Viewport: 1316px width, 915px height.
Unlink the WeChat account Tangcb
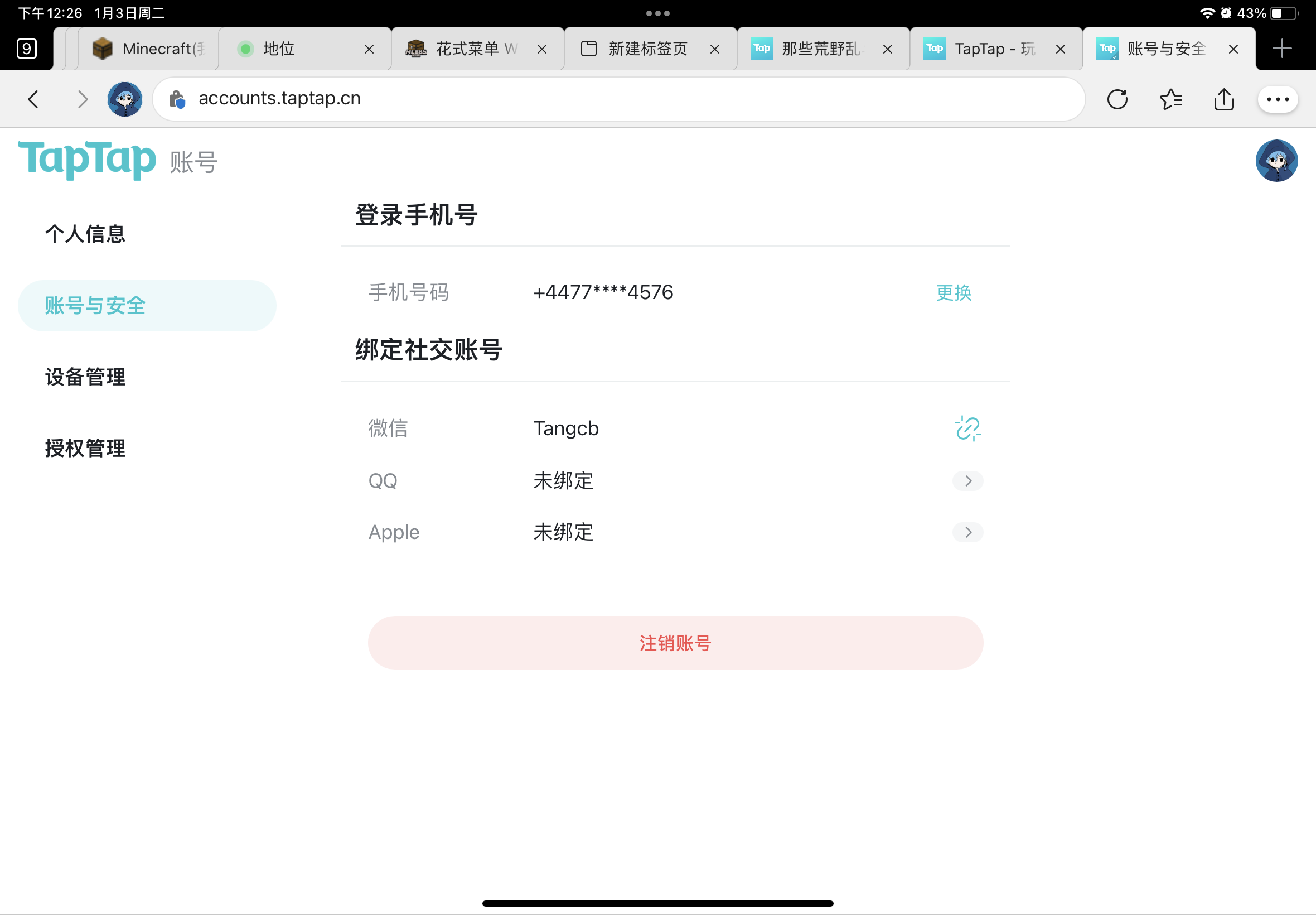(967, 428)
